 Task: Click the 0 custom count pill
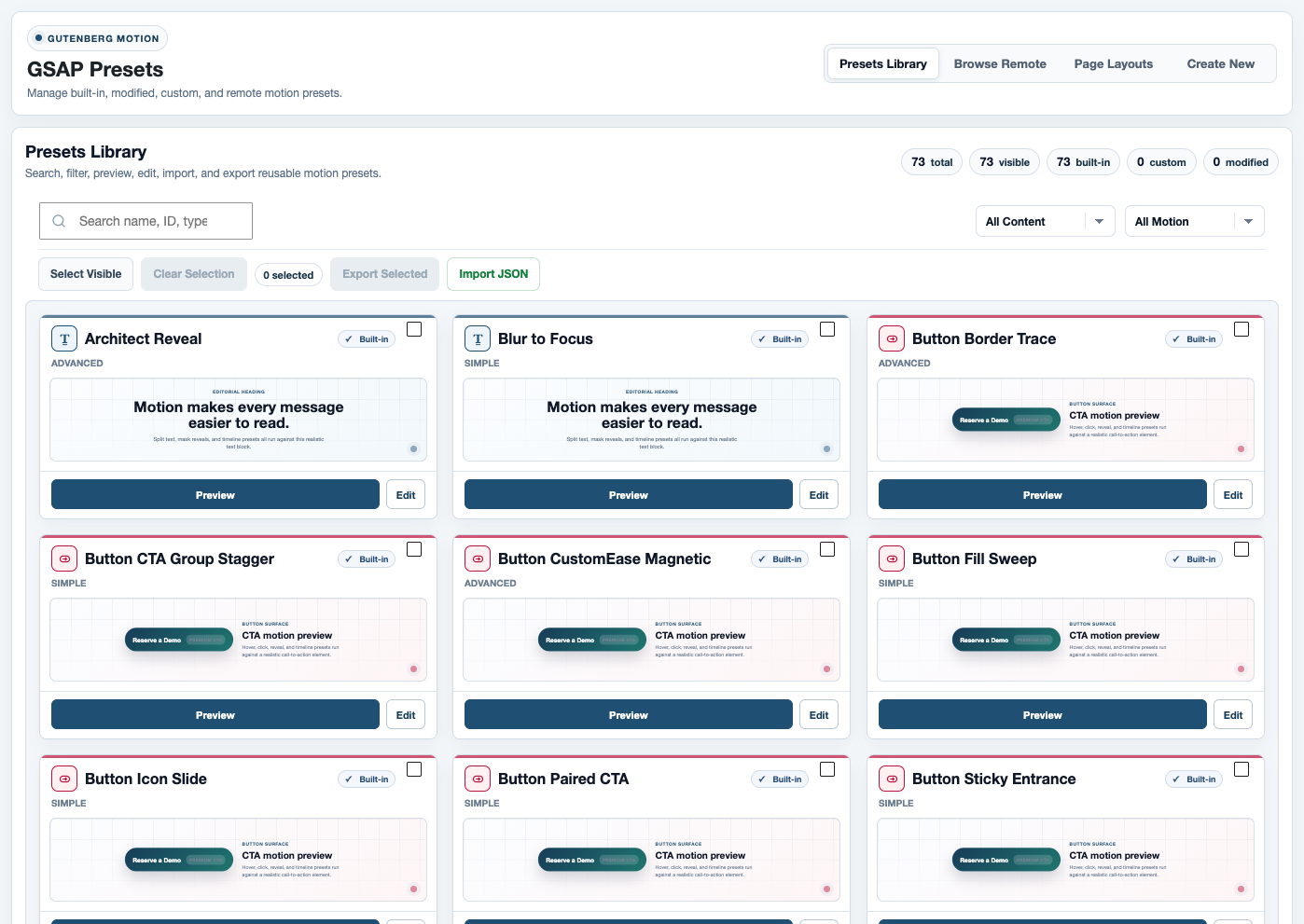coord(1161,162)
